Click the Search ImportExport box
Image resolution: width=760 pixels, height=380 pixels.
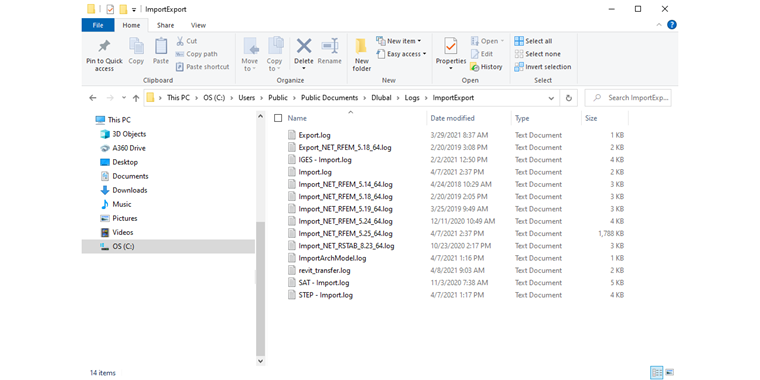tap(628, 98)
